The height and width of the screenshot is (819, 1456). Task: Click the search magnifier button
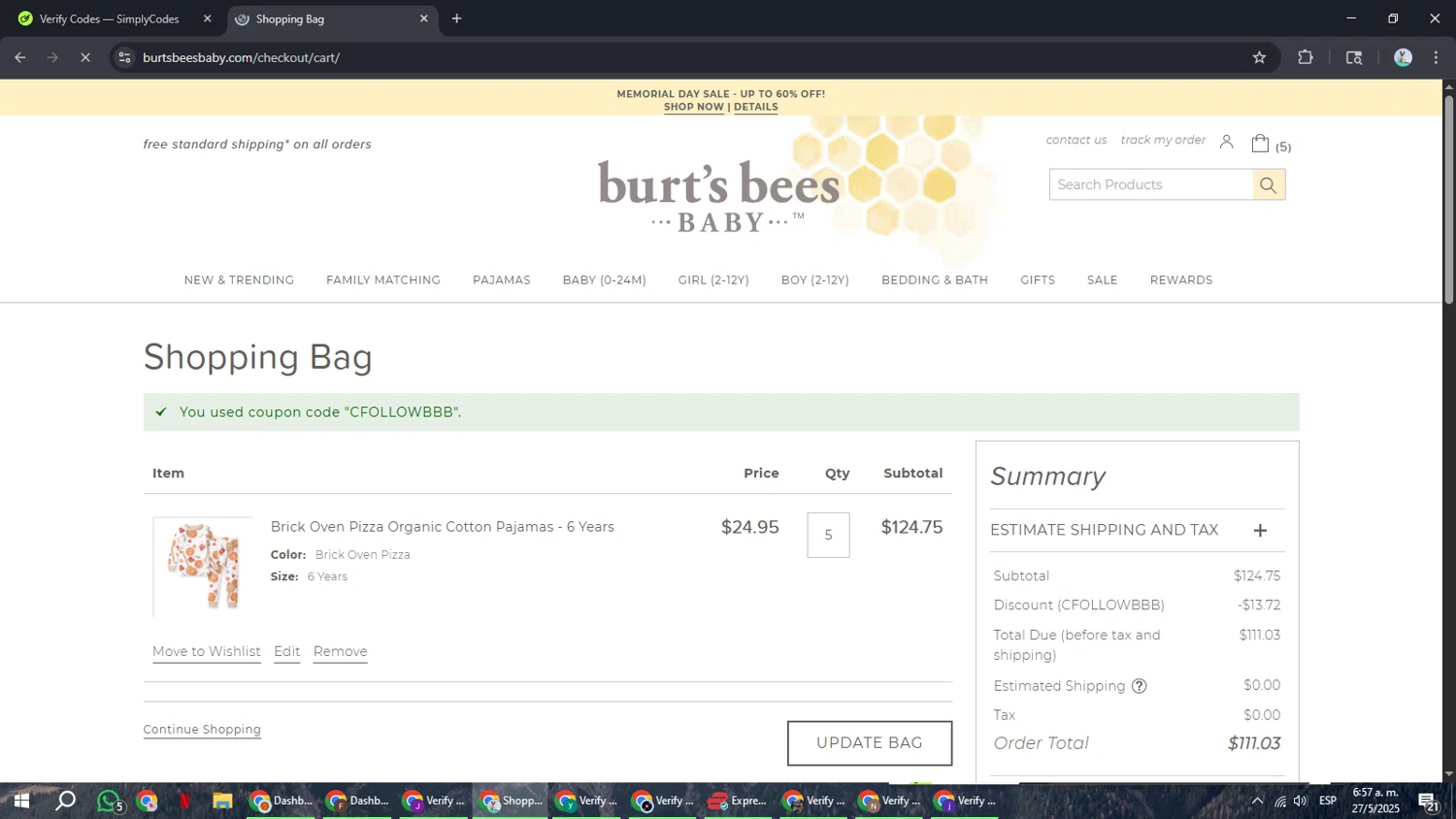[1268, 185]
